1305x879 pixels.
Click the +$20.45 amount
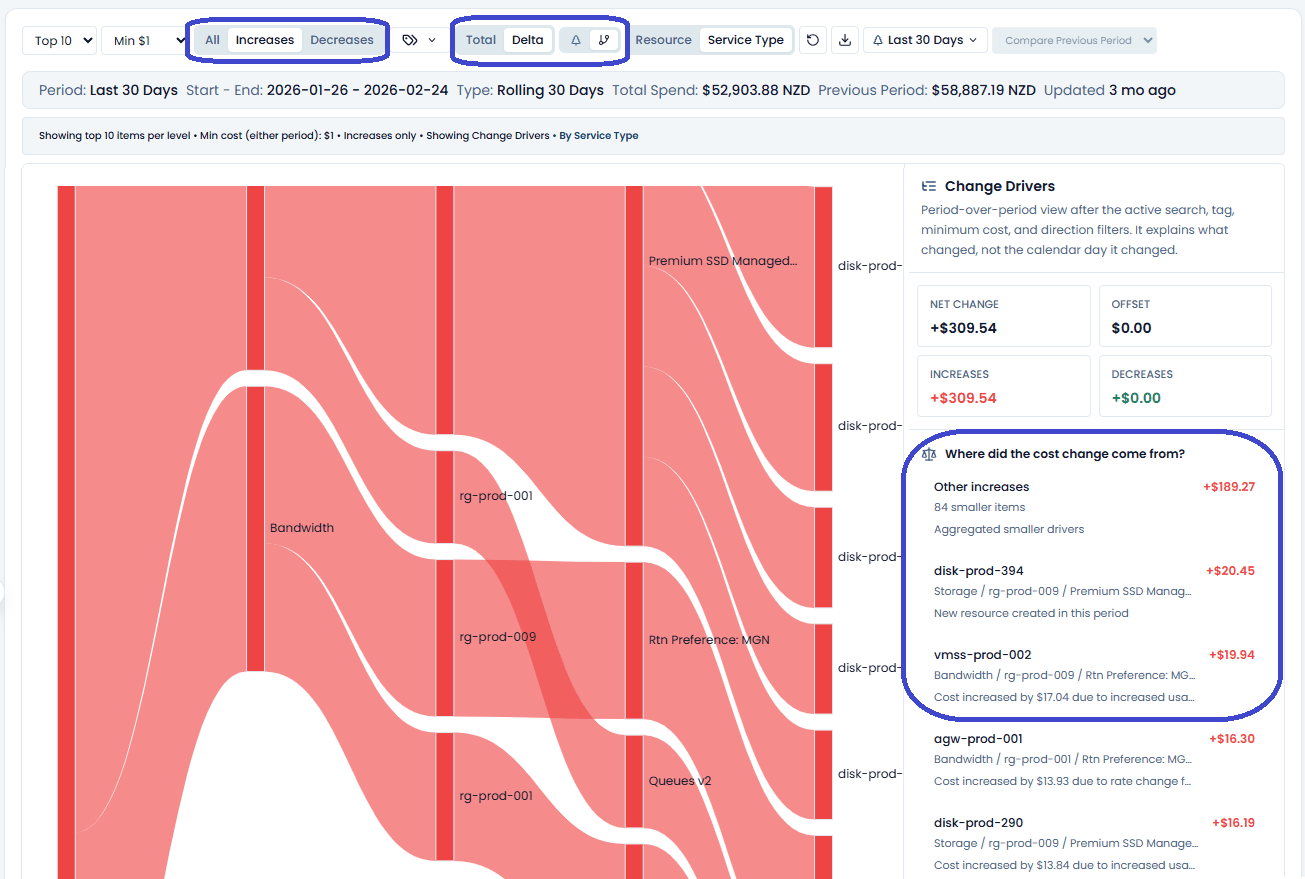[x=1230, y=571]
